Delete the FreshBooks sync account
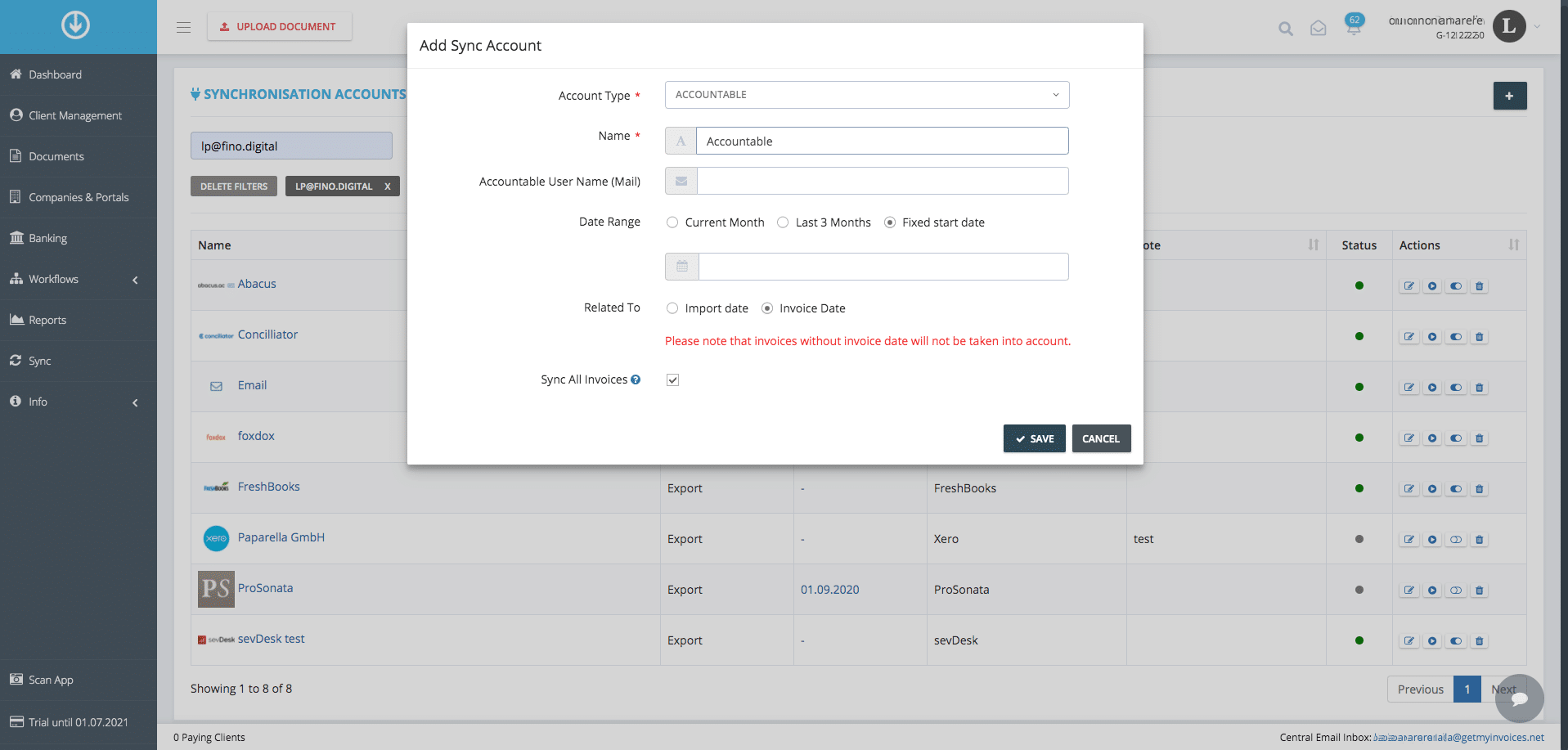This screenshot has width=1568, height=750. (1479, 489)
